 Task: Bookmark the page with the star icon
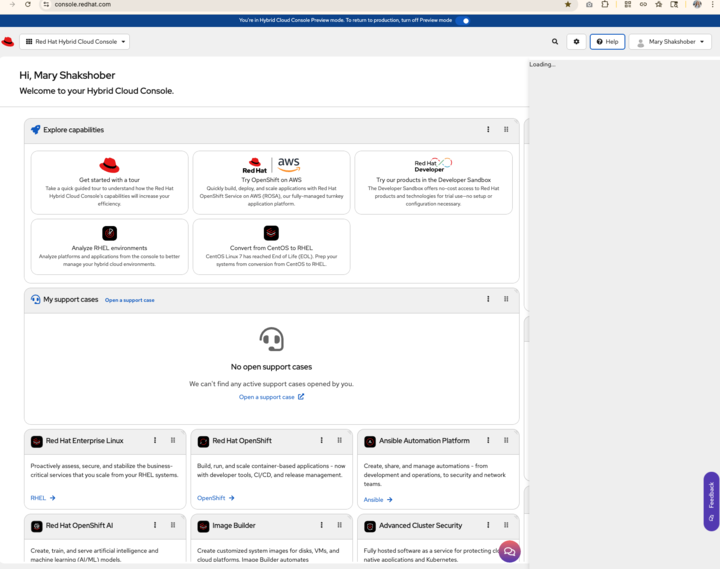568,5
